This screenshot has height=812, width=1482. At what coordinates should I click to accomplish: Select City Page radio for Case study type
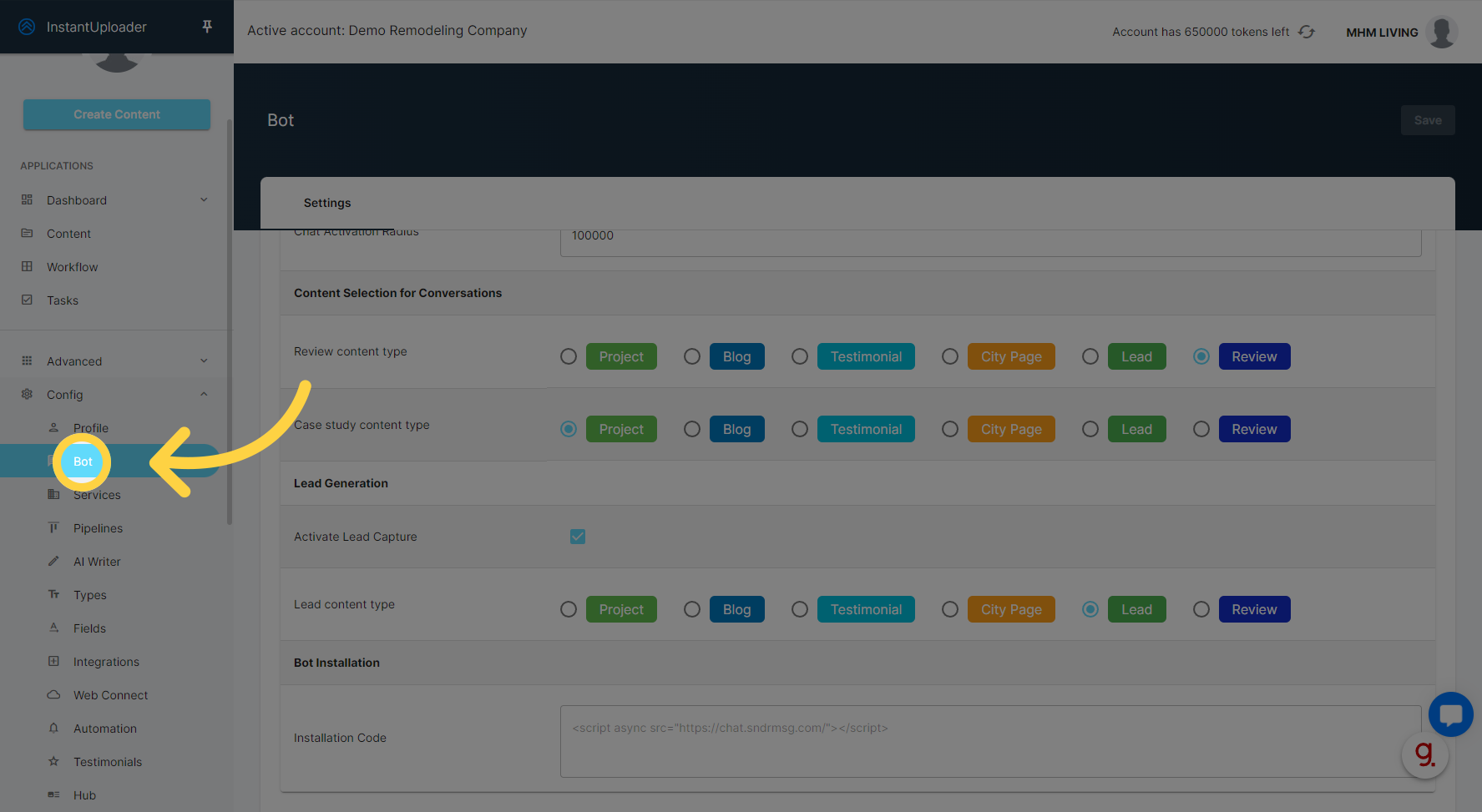950,429
